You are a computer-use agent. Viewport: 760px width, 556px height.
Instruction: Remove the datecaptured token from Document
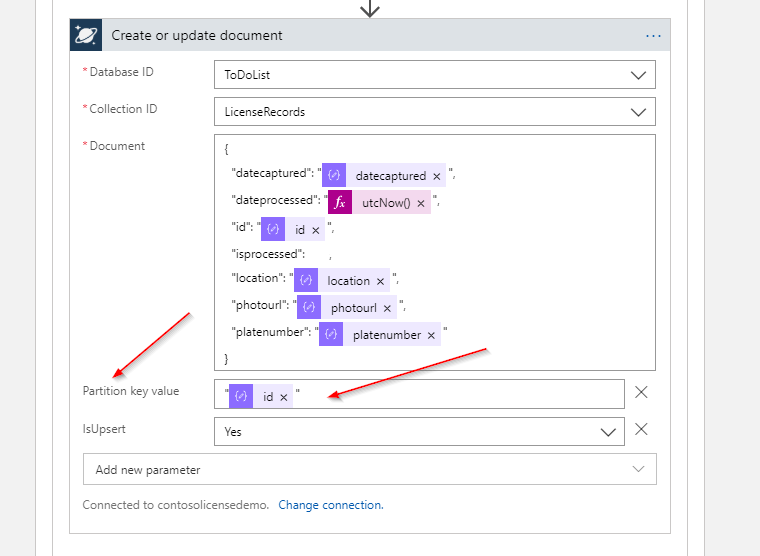(x=437, y=176)
